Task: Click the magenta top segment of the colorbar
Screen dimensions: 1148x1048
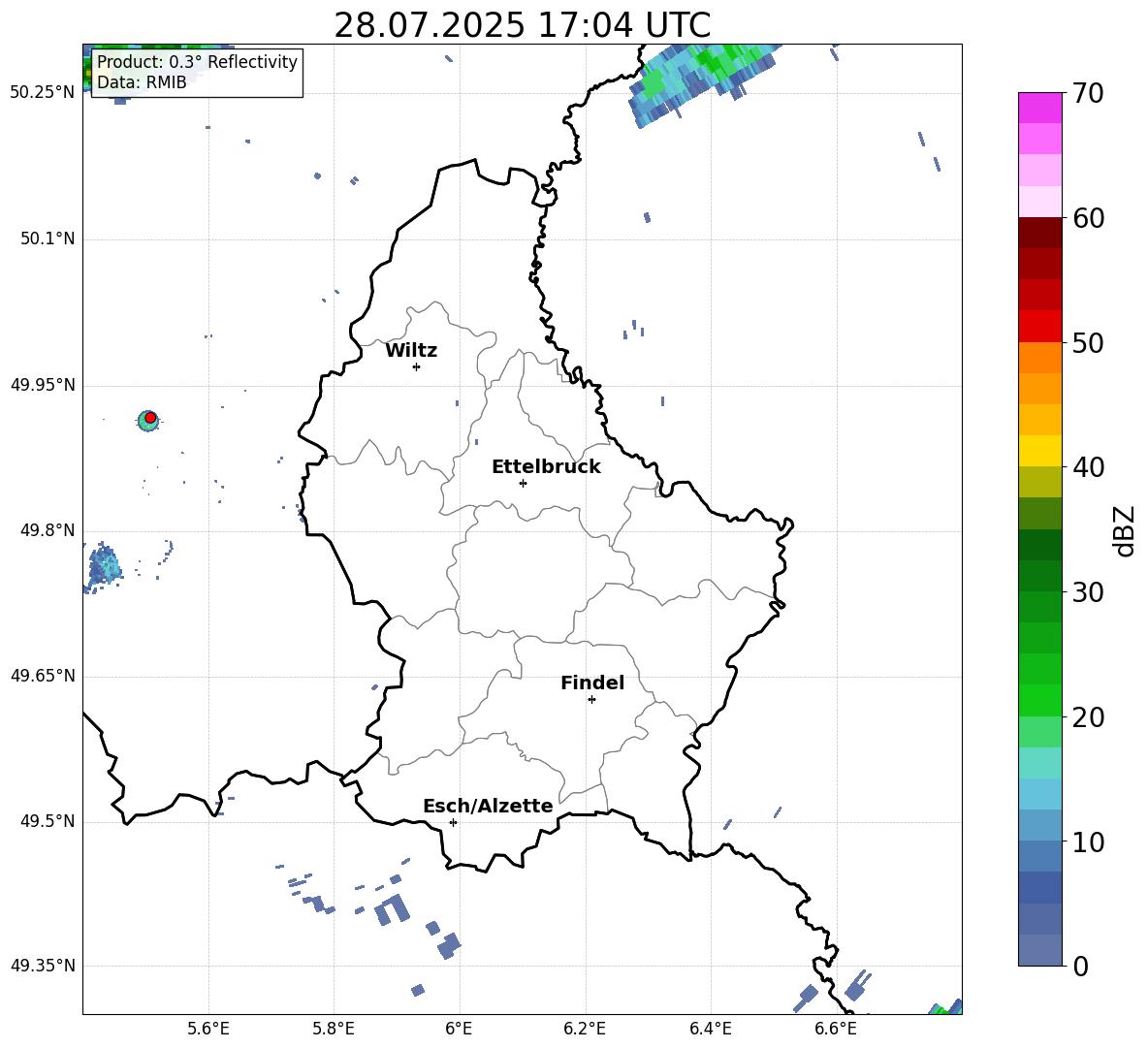Action: [1039, 109]
